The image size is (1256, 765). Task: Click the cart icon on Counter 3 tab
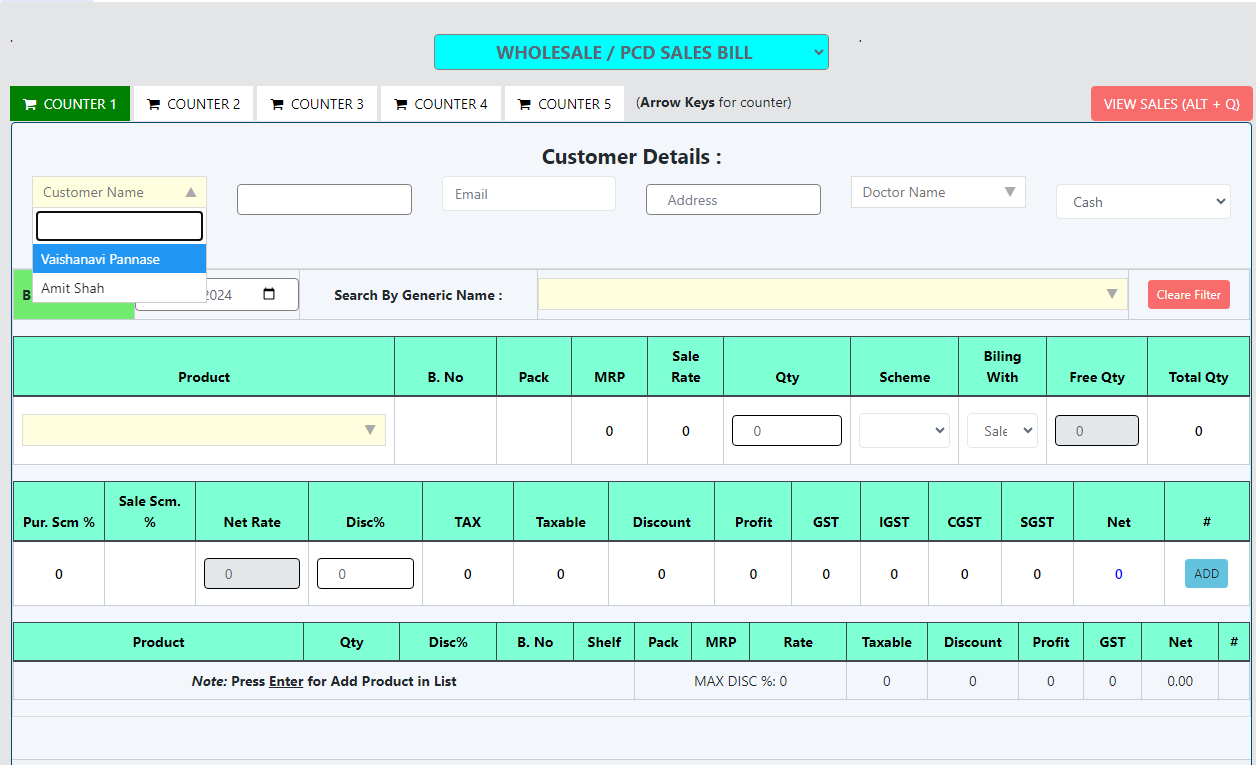click(277, 104)
